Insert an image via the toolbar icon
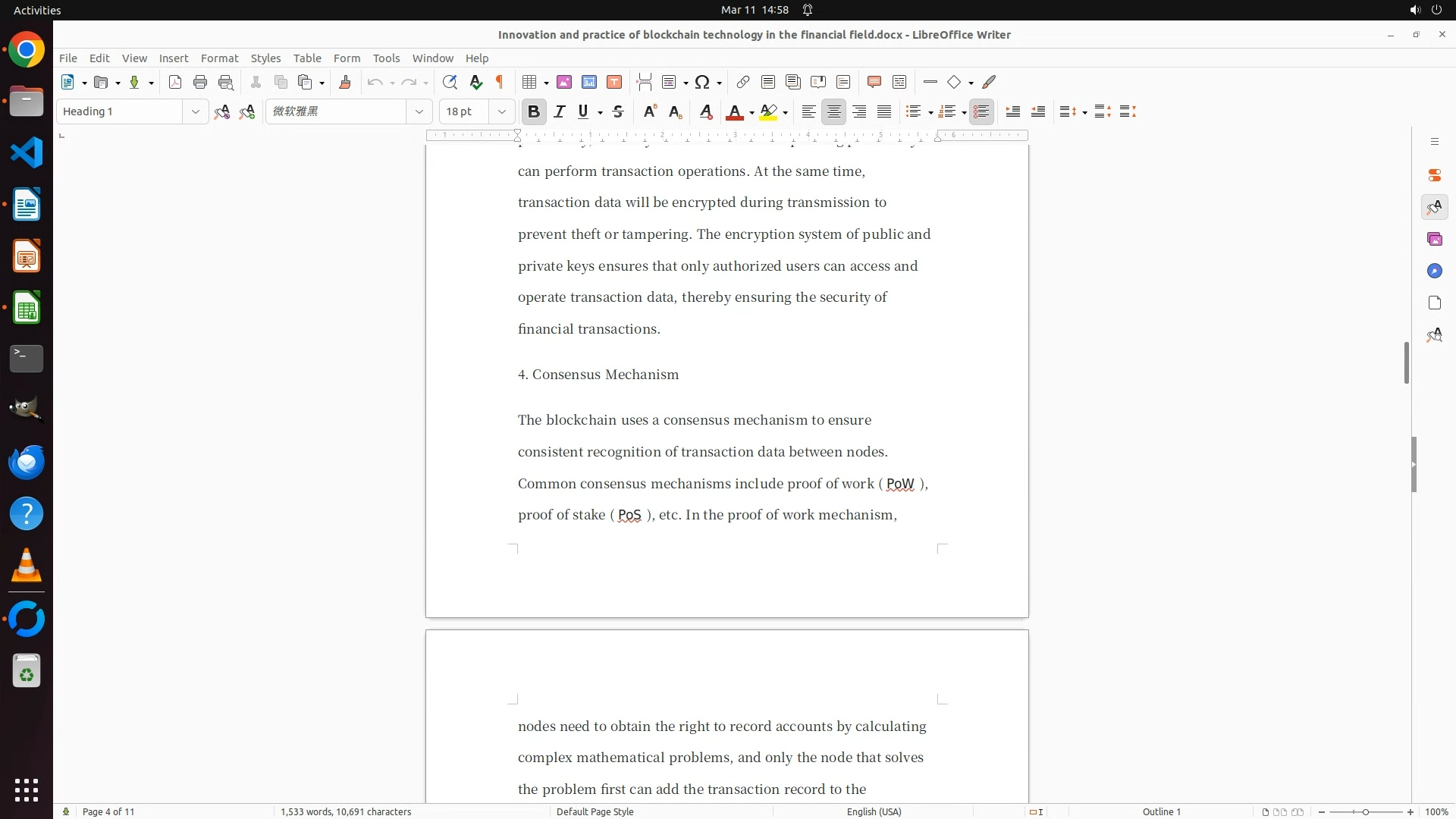The image size is (1456, 819). [x=564, y=82]
